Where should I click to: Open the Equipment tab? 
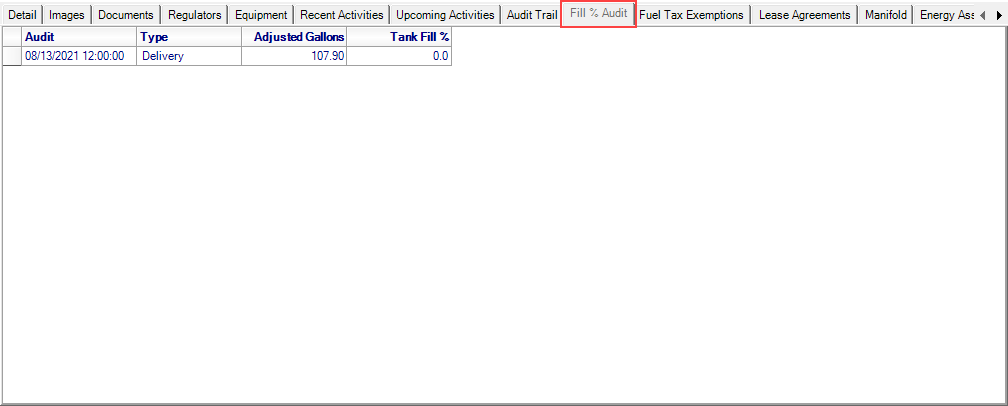tap(261, 15)
